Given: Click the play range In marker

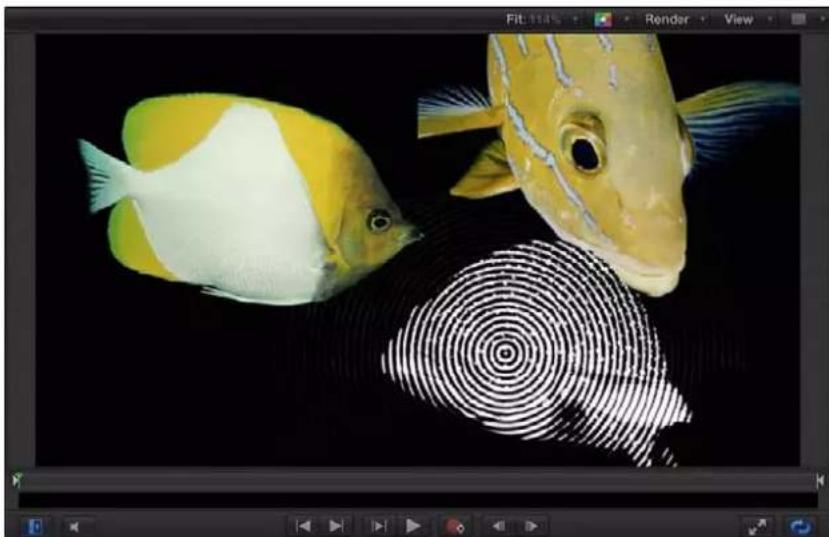Looking at the screenshot, I should pyautogui.click(x=16, y=480).
